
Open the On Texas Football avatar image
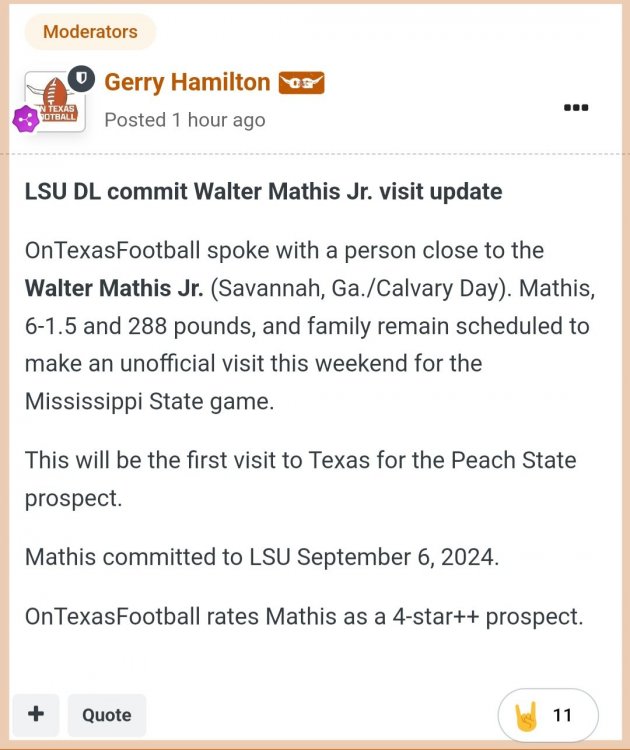(x=54, y=103)
